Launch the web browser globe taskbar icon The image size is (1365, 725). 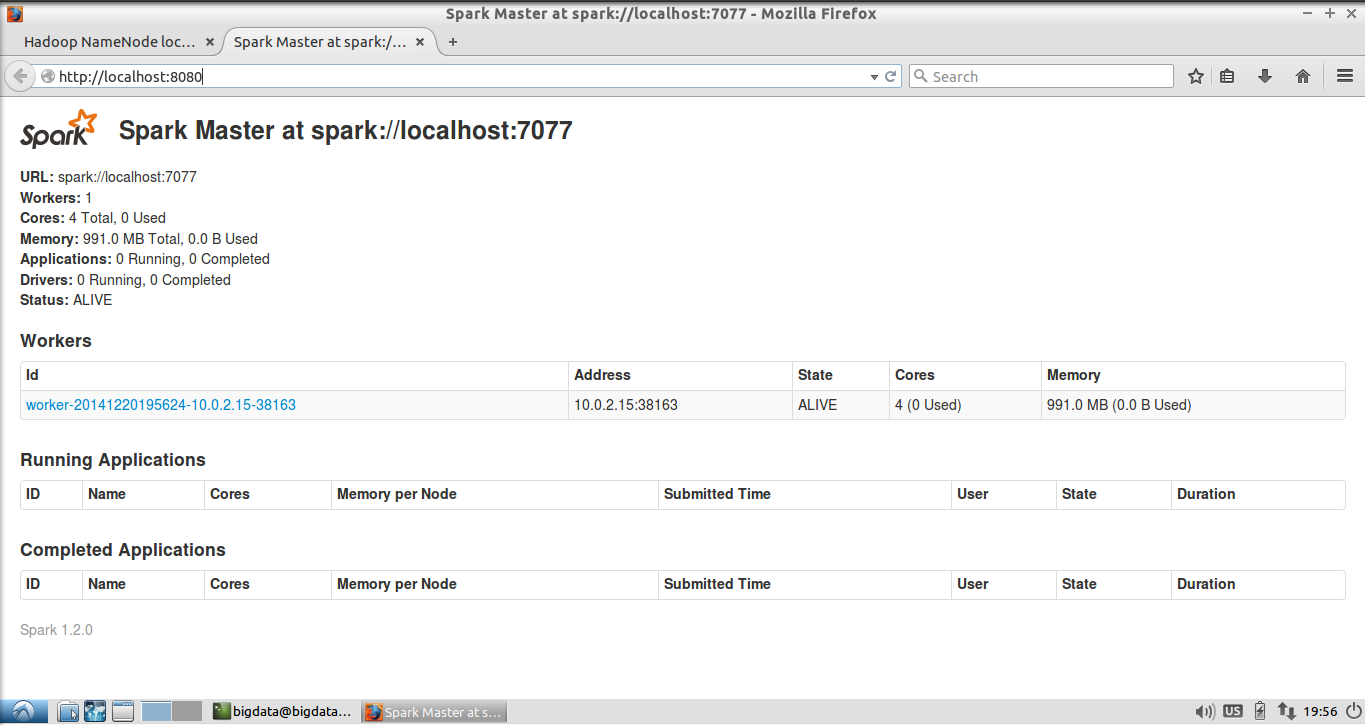coord(95,712)
